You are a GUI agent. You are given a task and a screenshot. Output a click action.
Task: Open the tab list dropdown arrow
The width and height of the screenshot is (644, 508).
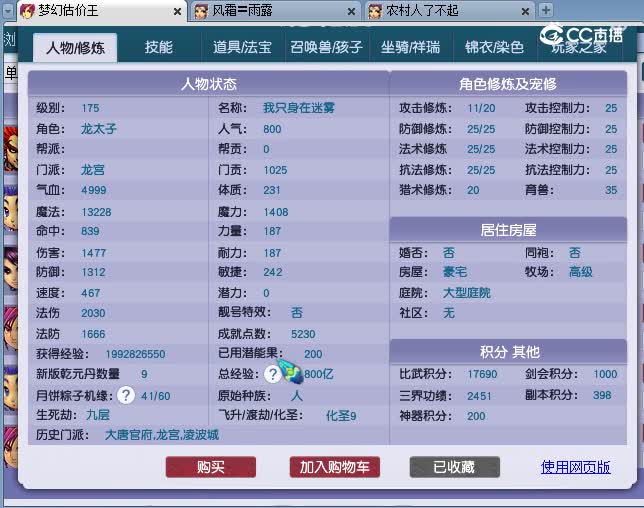(8, 11)
